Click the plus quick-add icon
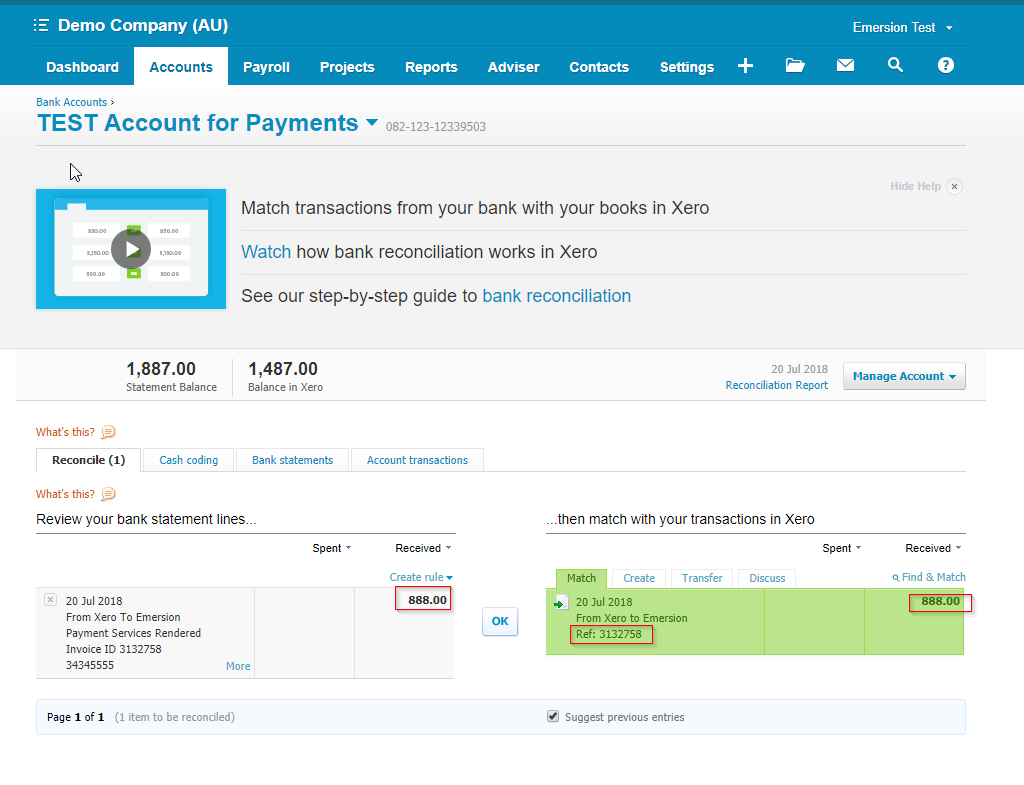 tap(745, 66)
